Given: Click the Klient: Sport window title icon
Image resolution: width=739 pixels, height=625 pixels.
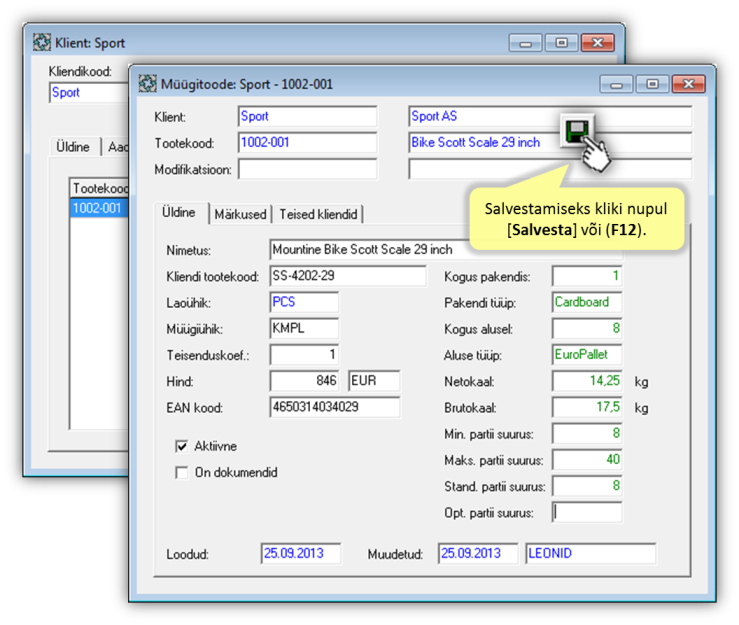Looking at the screenshot, I should pos(42,42).
